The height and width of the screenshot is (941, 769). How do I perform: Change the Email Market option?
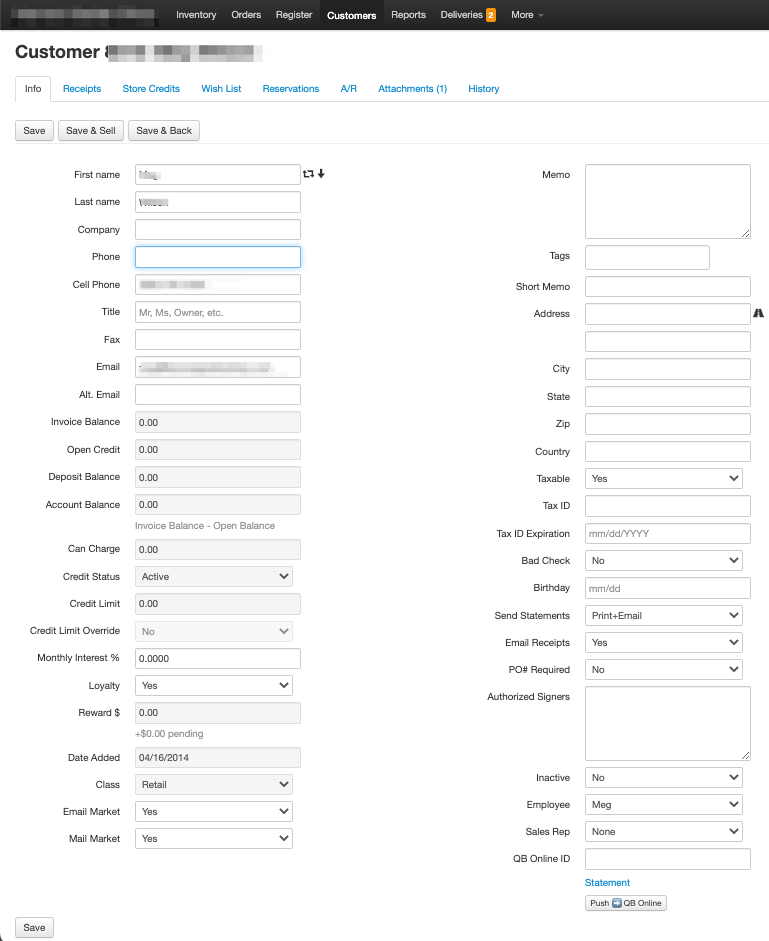pos(214,812)
